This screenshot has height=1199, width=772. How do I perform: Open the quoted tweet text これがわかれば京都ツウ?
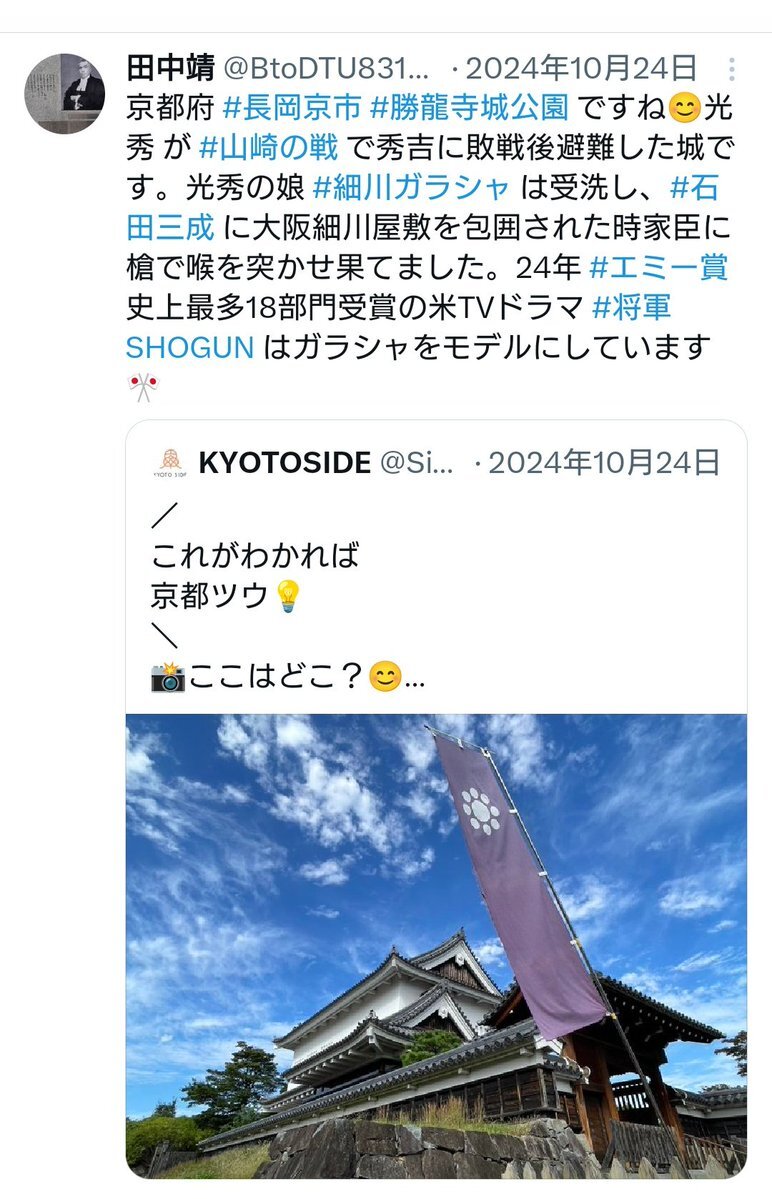click(x=255, y=576)
